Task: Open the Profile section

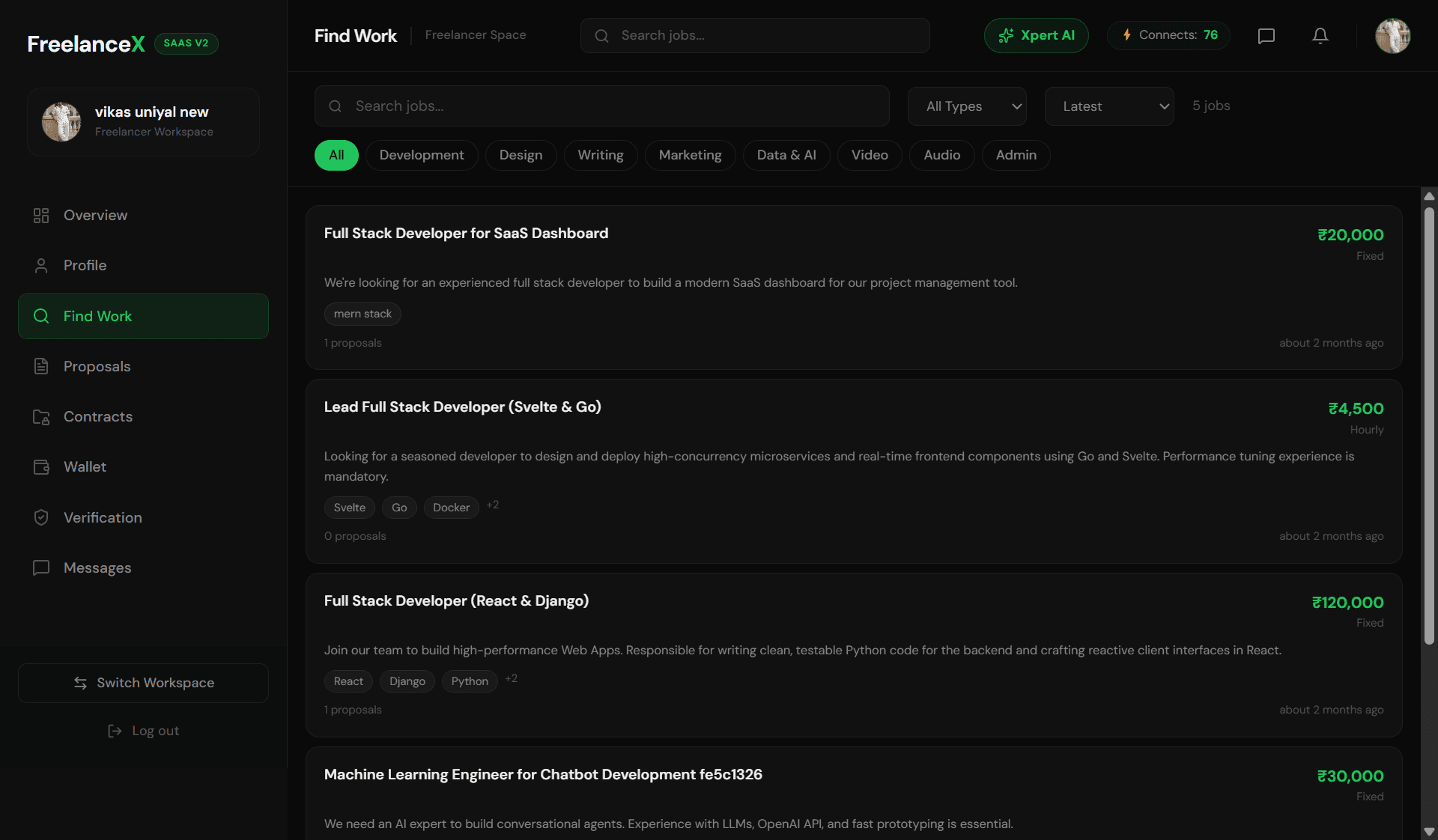Action: tap(143, 266)
